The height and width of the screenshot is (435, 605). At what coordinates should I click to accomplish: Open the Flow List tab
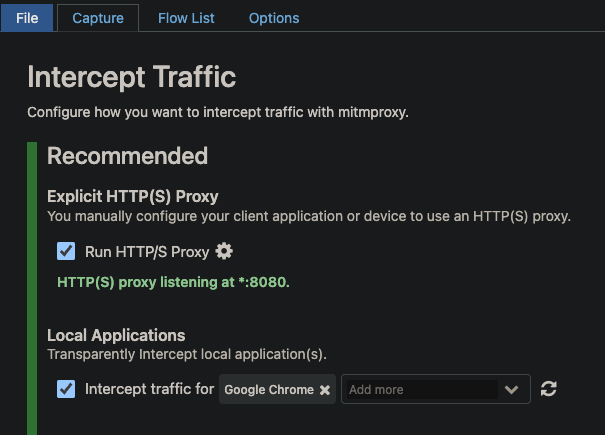pos(186,18)
